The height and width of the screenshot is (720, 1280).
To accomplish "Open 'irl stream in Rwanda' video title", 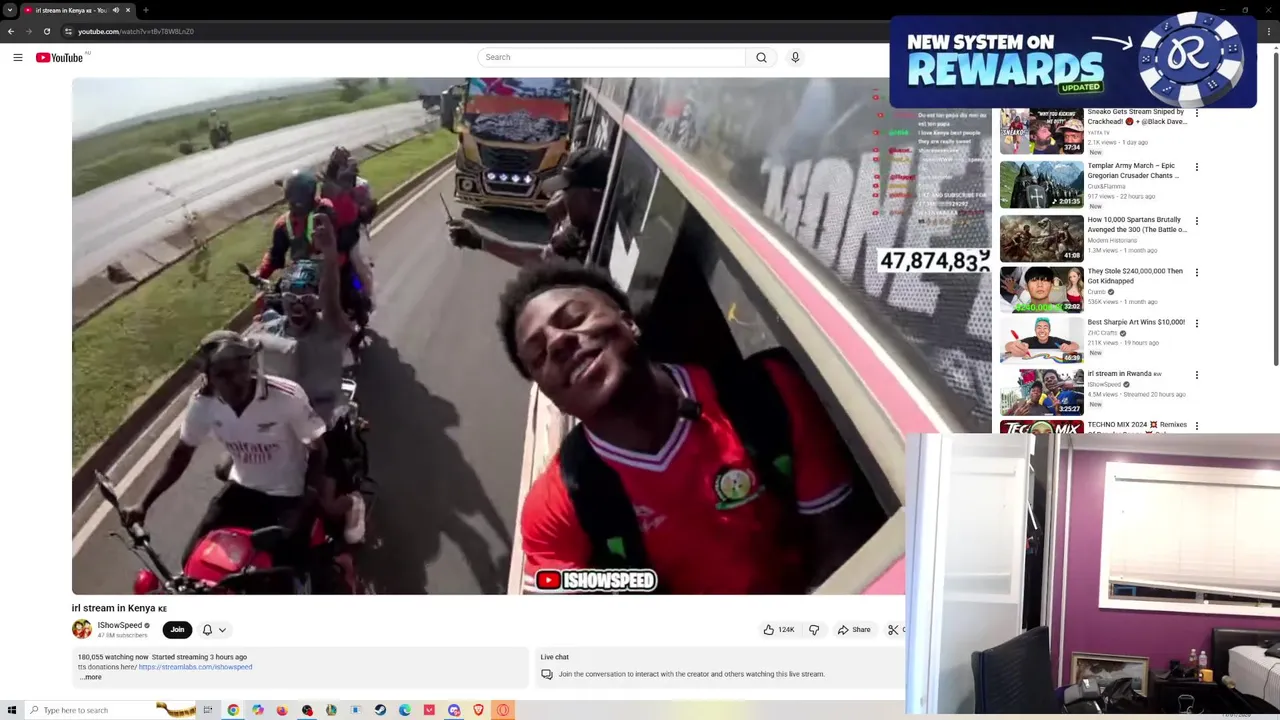I will (x=1124, y=374).
